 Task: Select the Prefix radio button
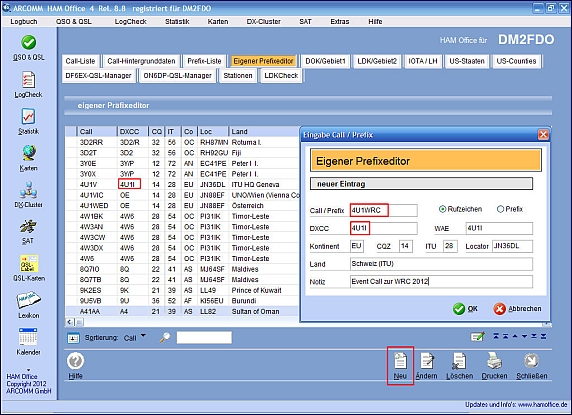tap(500, 209)
